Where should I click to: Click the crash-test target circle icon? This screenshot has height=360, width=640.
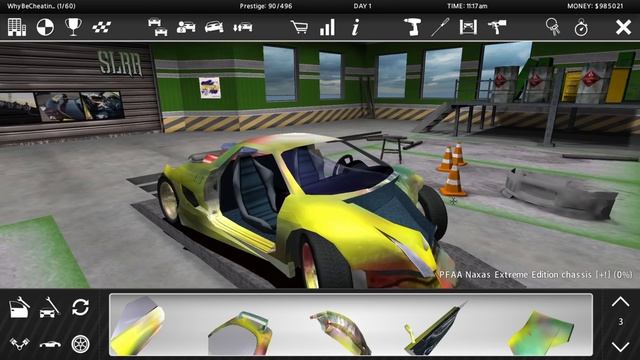click(45, 27)
